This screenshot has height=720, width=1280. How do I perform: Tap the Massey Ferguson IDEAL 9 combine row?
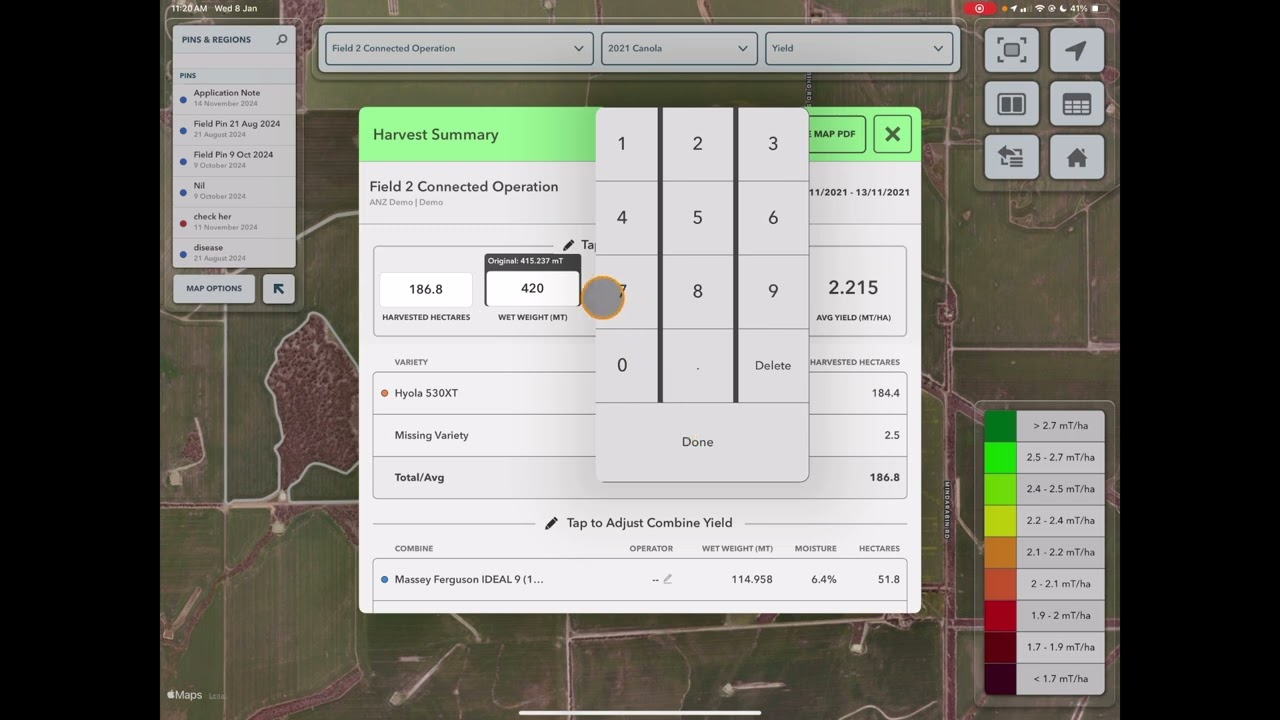[x=640, y=579]
